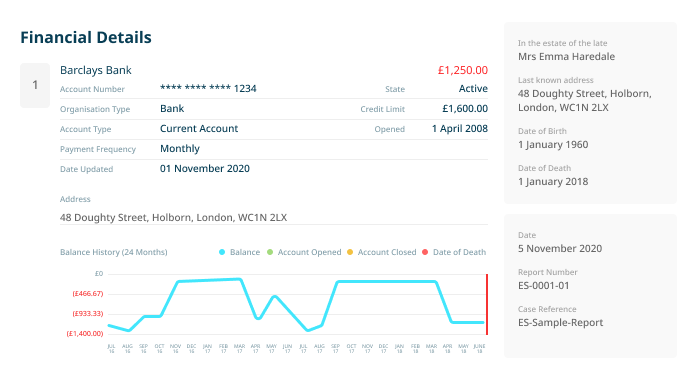This screenshot has height=380, width=700.
Task: Click the red Date of Death legend dot
Action: [x=425, y=252]
